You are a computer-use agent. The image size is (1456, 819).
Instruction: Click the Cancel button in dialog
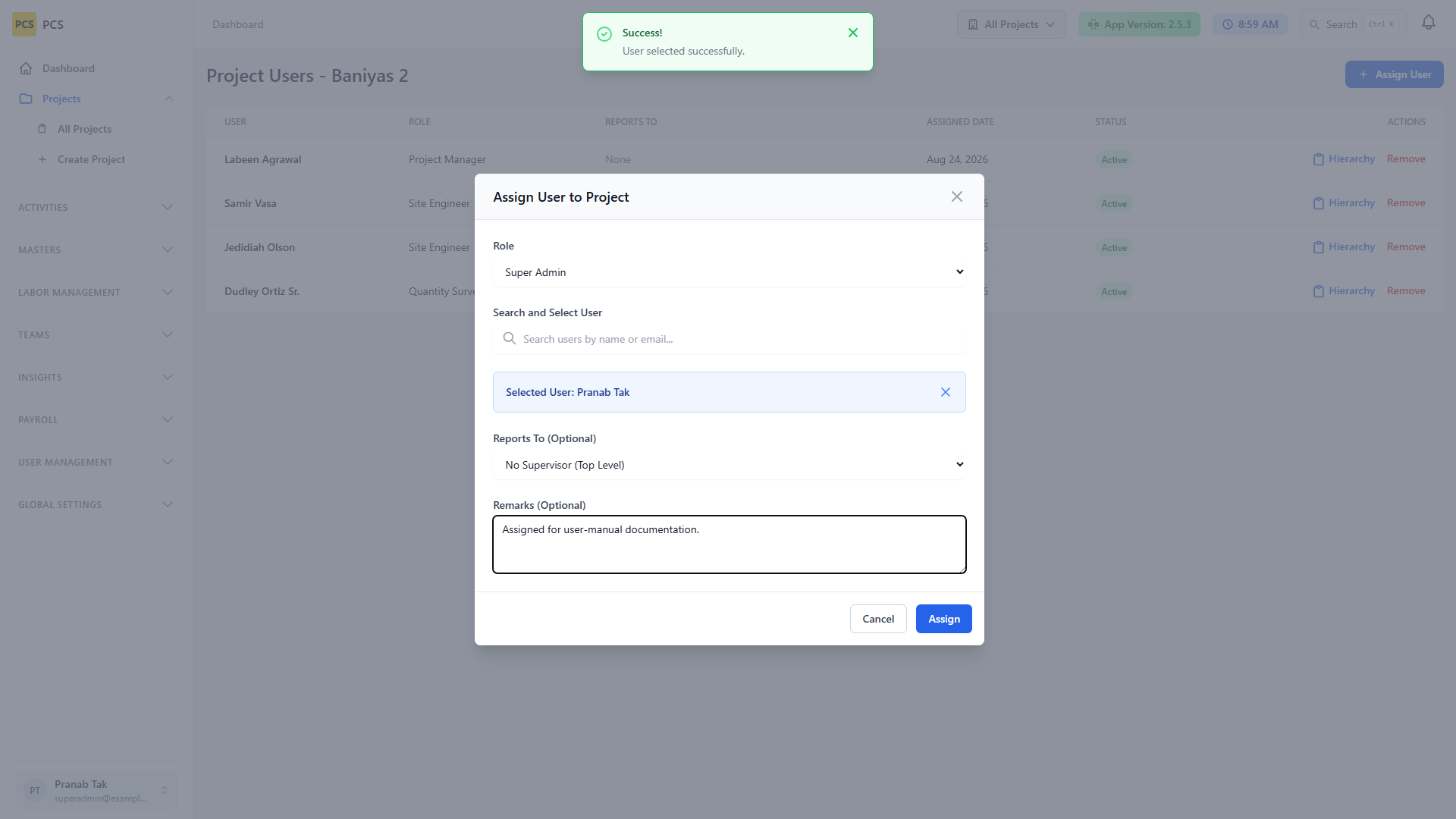878,619
